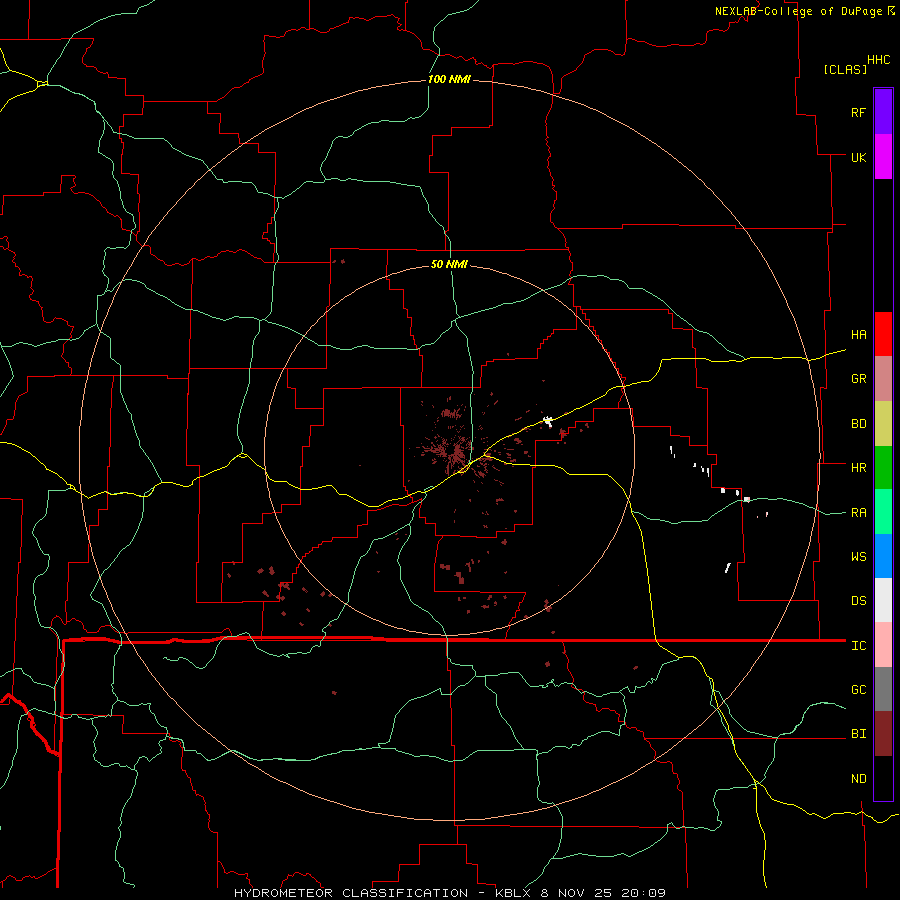This screenshot has width=900, height=900.
Task: Click the Hydrometeor Classification KBLX title text
Action: click(449, 893)
